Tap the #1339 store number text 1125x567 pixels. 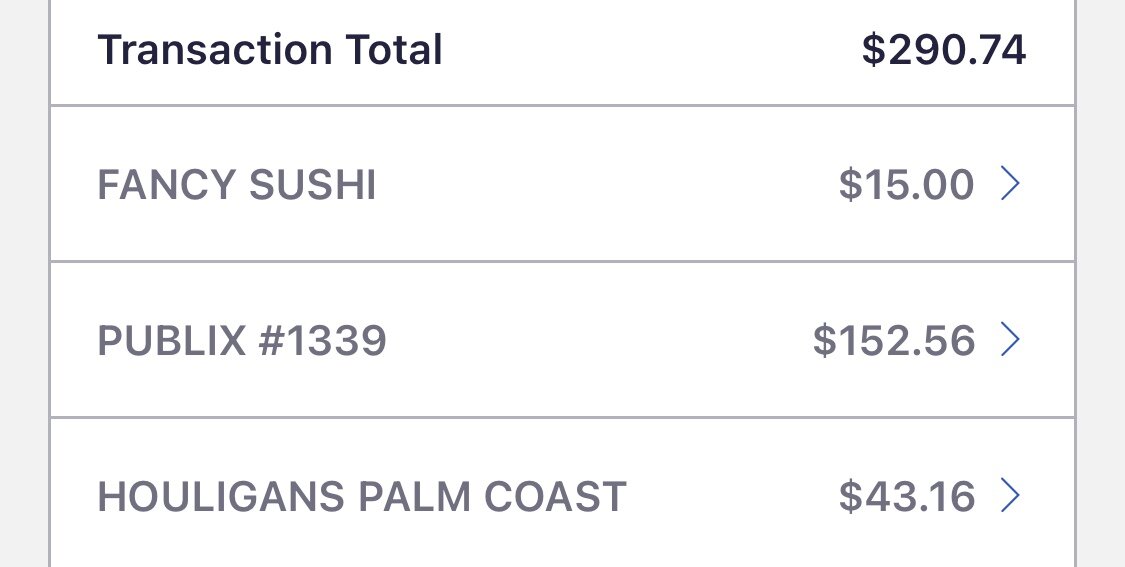point(323,340)
